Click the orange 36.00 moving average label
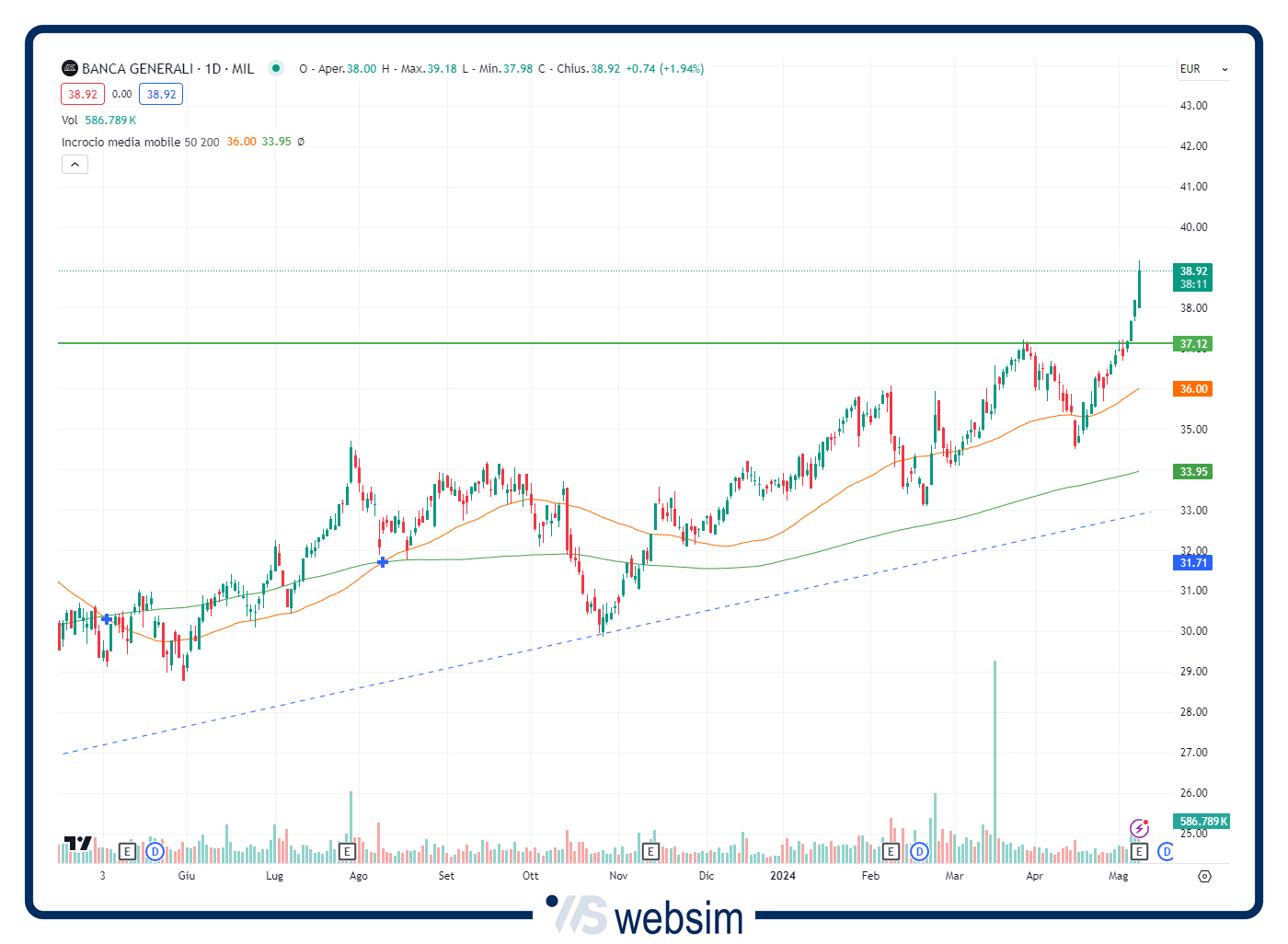Image resolution: width=1288 pixels, height=944 pixels. (x=1193, y=389)
